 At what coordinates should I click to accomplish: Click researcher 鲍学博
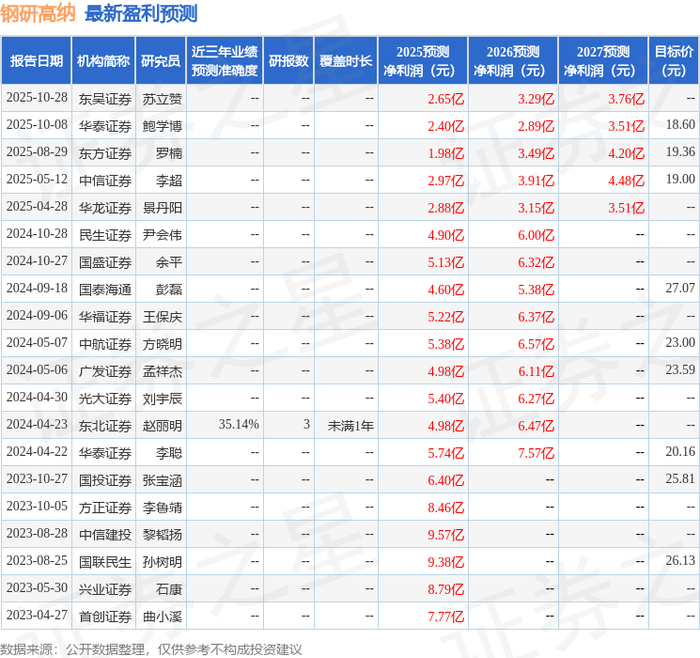pyautogui.click(x=162, y=126)
